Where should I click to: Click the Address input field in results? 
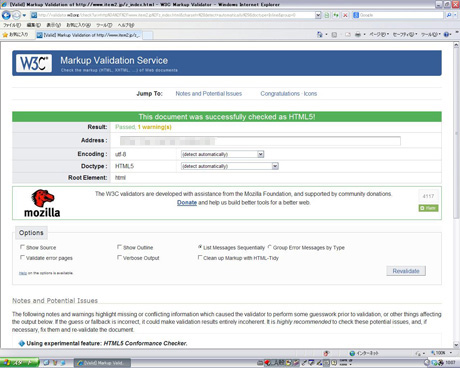click(x=260, y=141)
